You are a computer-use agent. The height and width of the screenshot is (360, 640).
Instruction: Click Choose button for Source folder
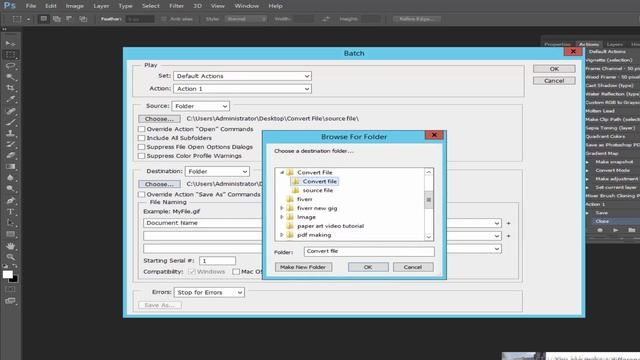(x=159, y=119)
